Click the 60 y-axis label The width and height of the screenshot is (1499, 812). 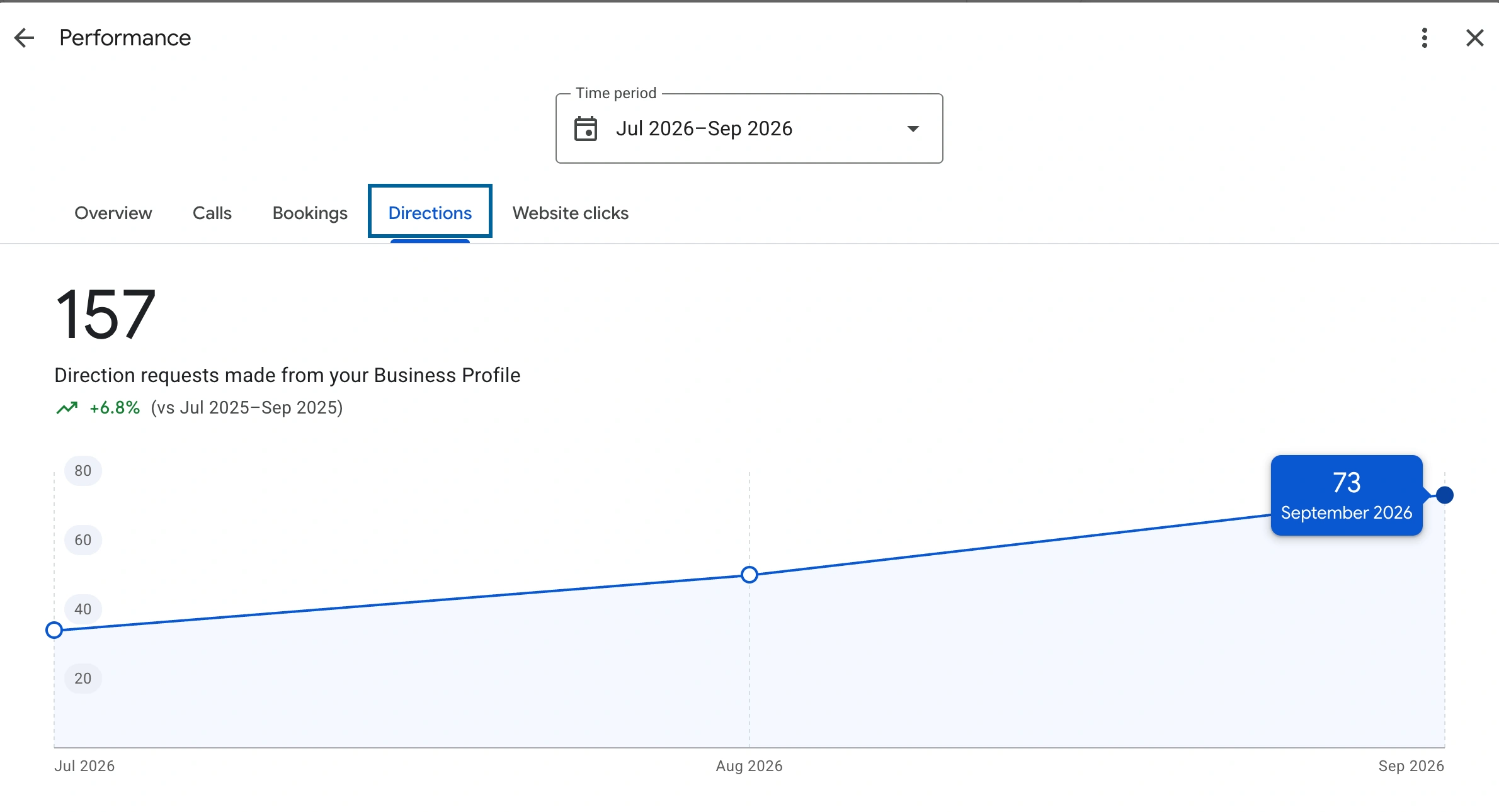tap(83, 540)
